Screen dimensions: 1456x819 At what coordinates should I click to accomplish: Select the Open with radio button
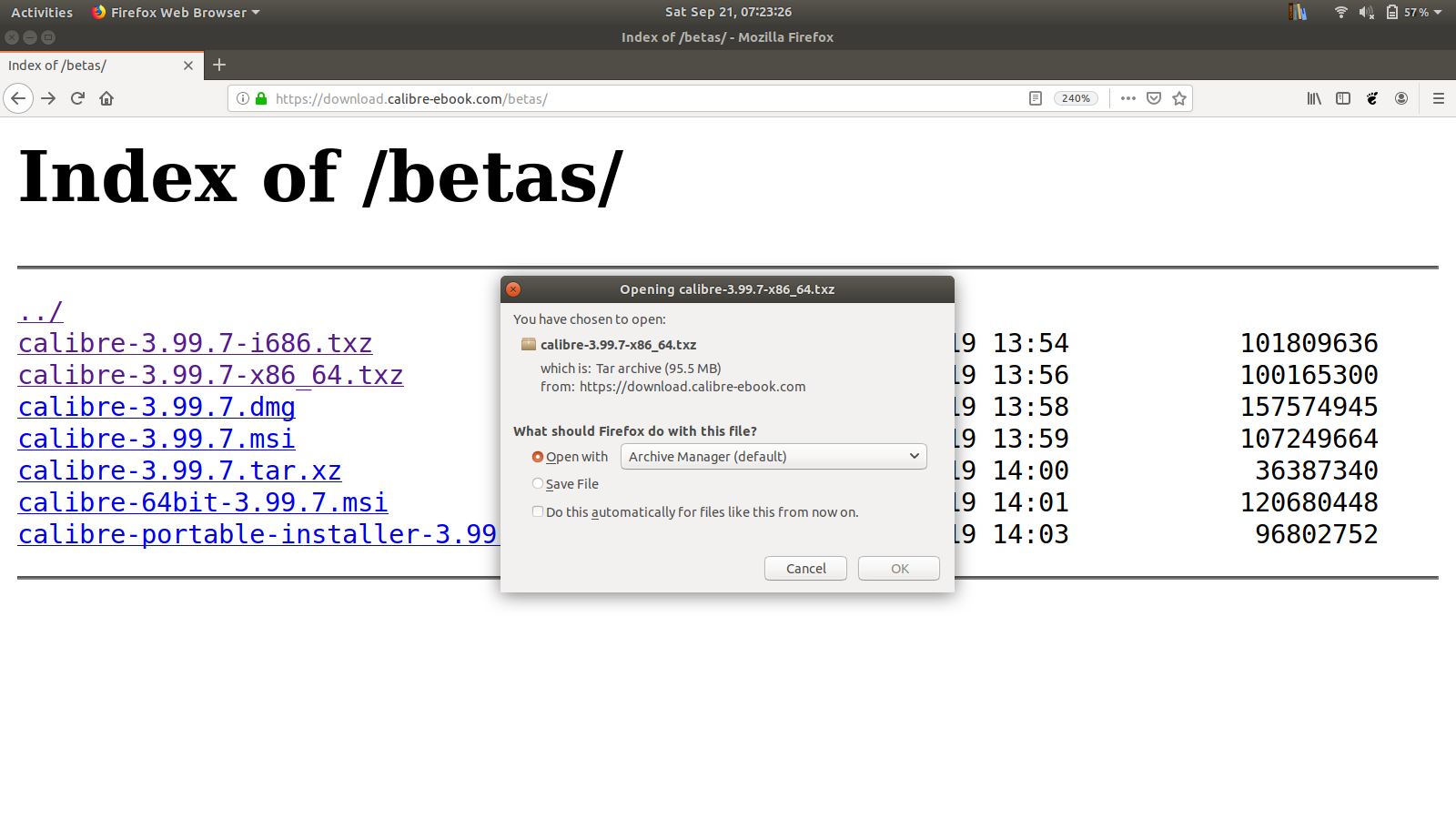coord(538,457)
